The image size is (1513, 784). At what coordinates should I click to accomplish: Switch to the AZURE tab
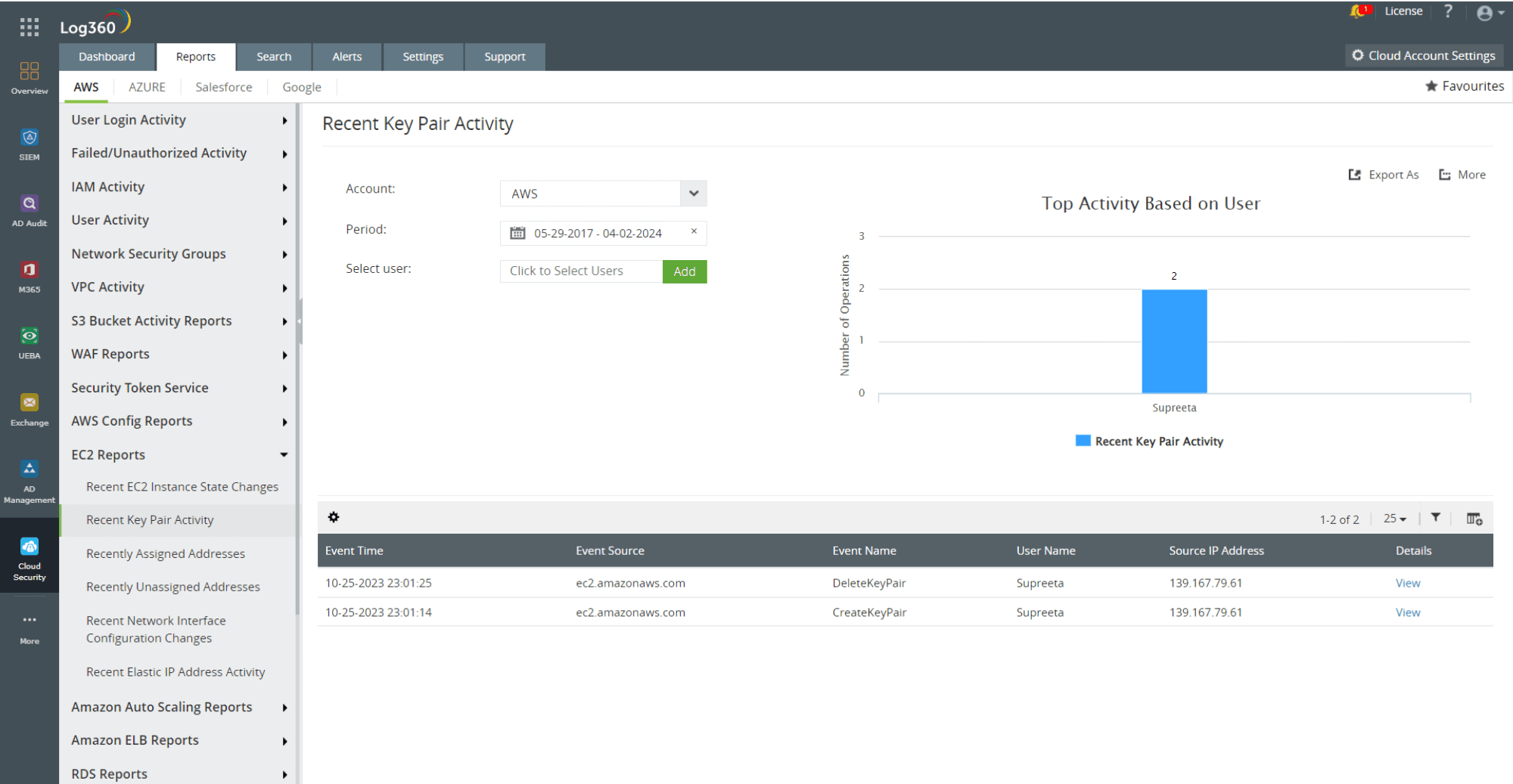[x=147, y=86]
